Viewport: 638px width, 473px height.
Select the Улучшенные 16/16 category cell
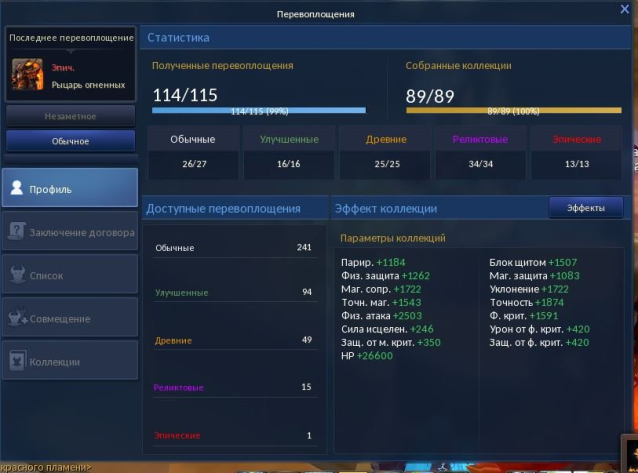[289, 151]
